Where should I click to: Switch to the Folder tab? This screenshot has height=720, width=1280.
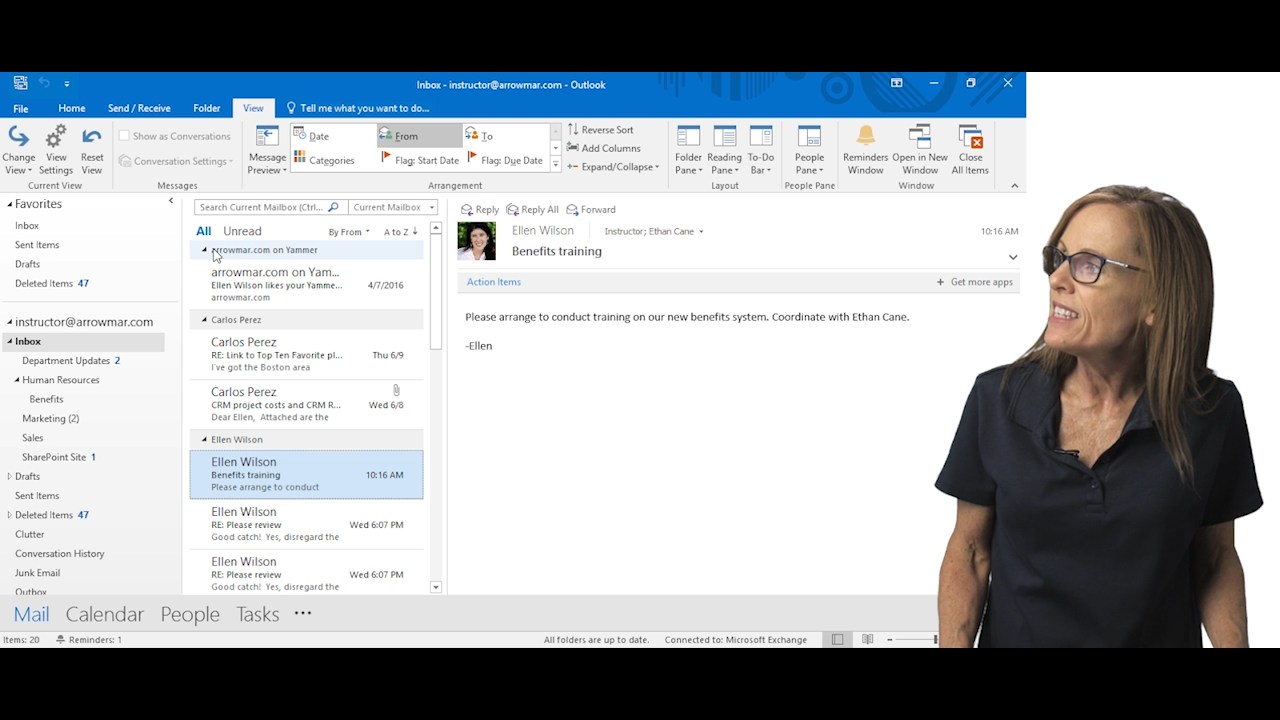coord(207,108)
